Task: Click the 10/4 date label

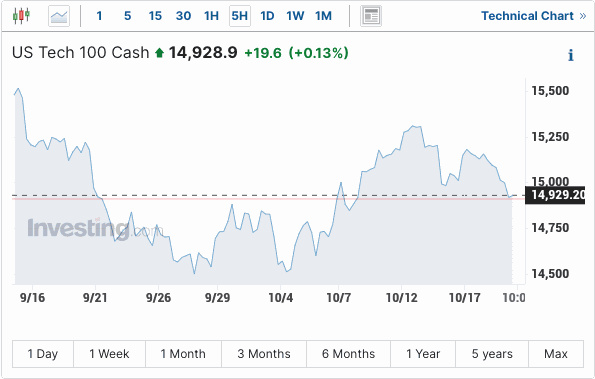Action: (x=280, y=297)
